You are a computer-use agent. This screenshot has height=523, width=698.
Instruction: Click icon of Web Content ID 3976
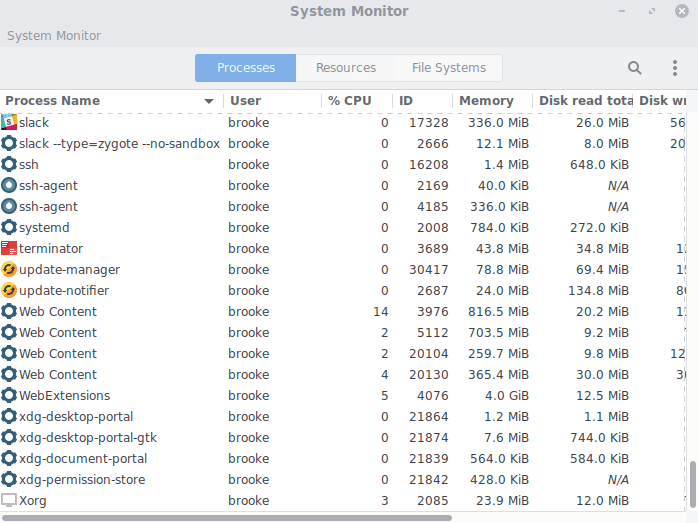click(9, 311)
